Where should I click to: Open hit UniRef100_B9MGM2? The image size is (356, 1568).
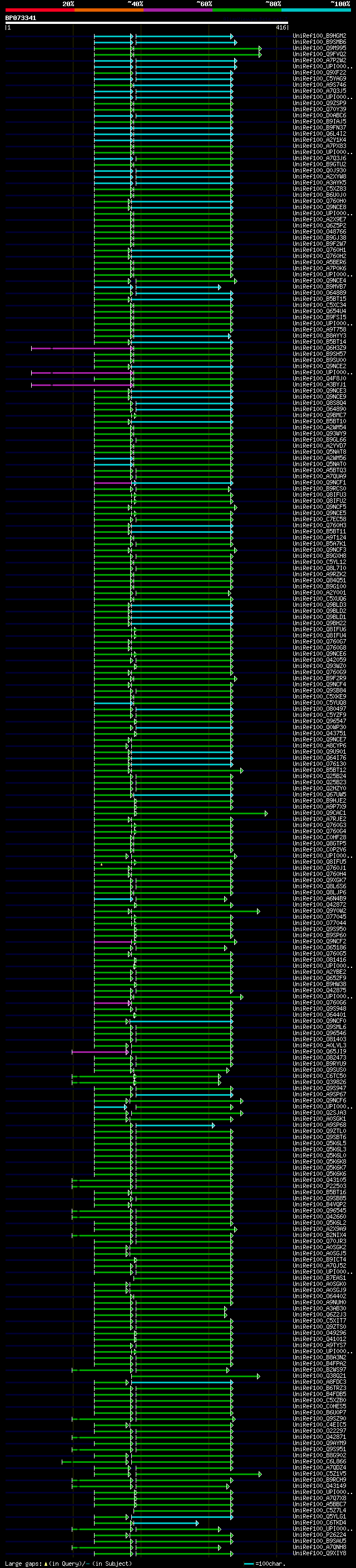coord(319,36)
